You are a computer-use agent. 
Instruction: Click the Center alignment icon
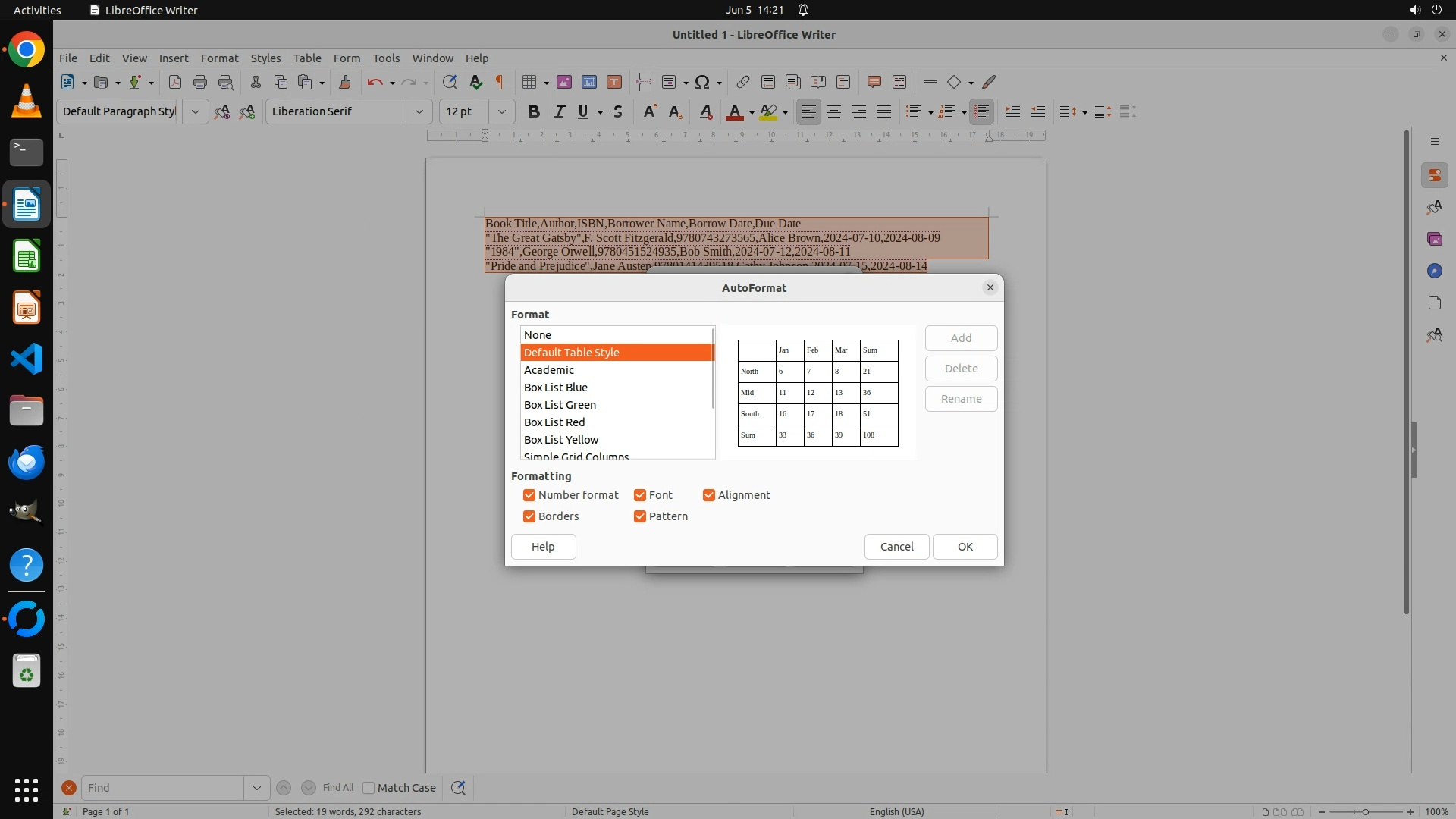834,111
